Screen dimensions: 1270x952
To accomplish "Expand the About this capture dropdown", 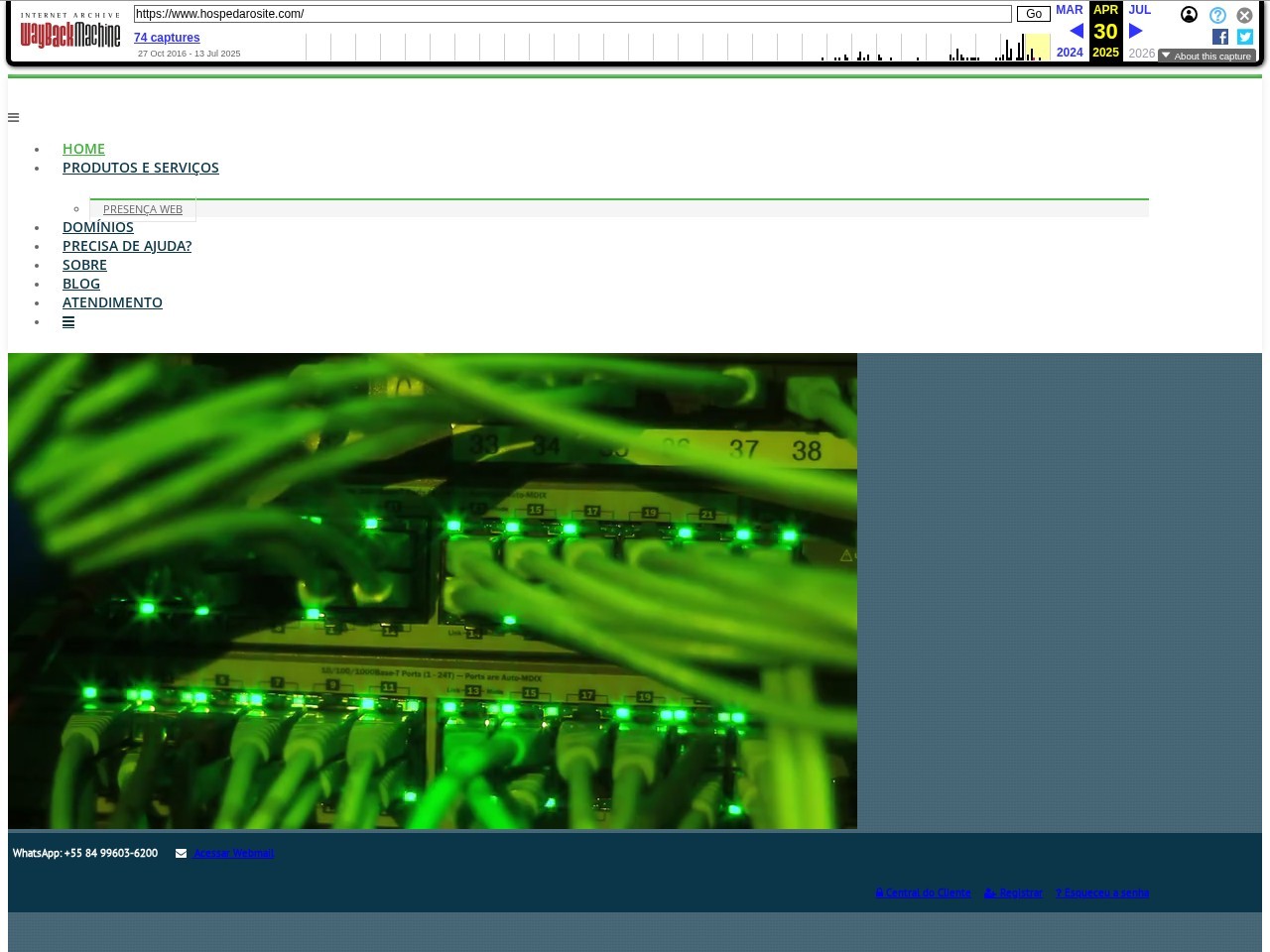I will coord(1206,56).
